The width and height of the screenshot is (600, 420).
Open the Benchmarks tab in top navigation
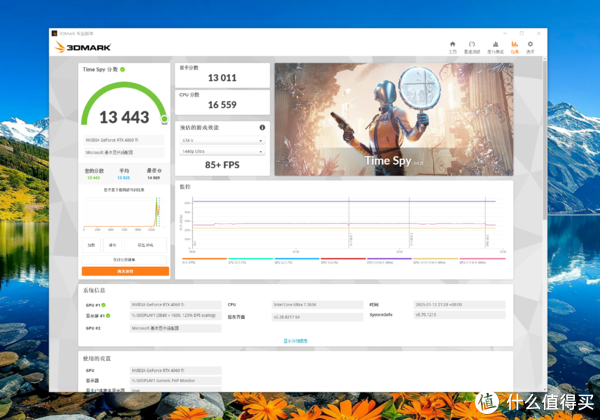pyautogui.click(x=473, y=46)
